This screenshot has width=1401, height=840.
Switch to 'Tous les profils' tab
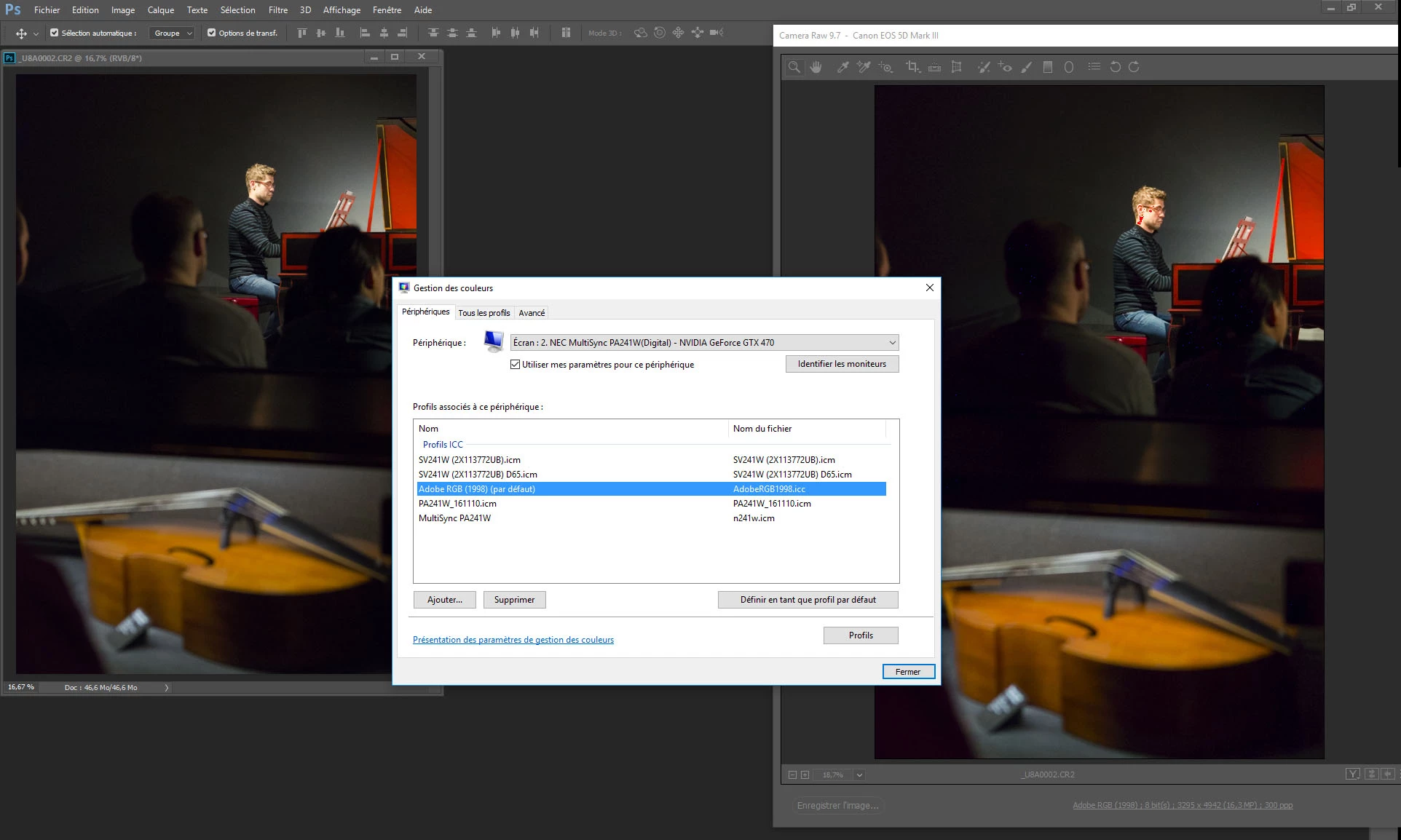pos(484,313)
